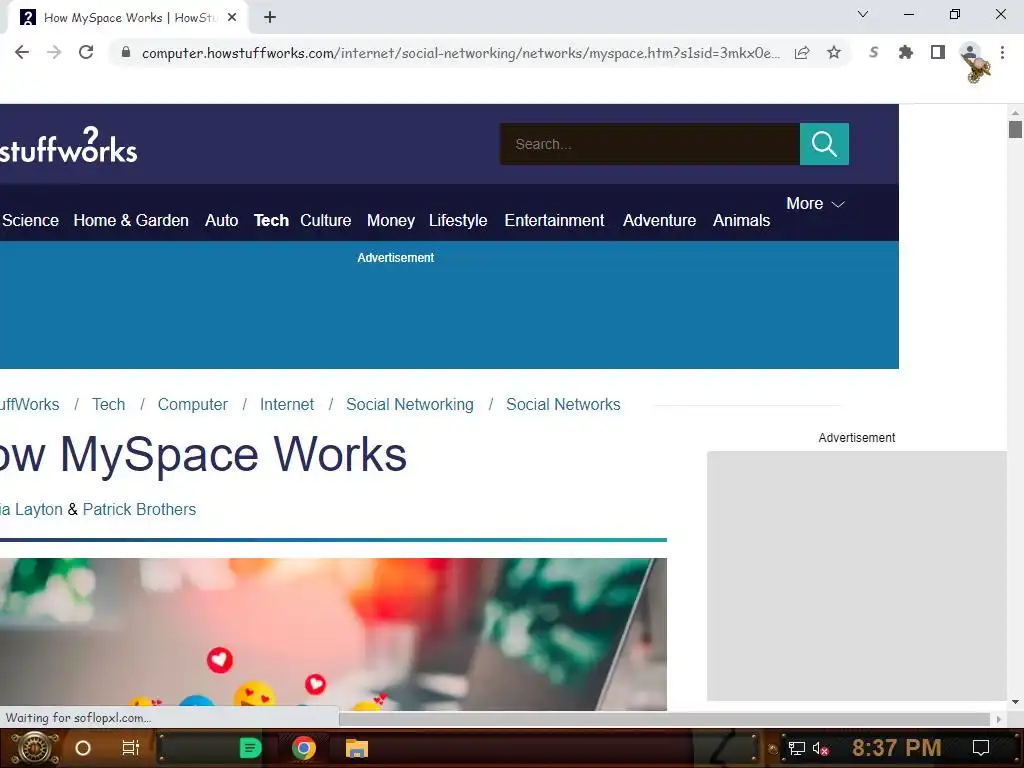Follow the Tech breadcrumb link
Image resolution: width=1024 pixels, height=768 pixels.
click(108, 404)
